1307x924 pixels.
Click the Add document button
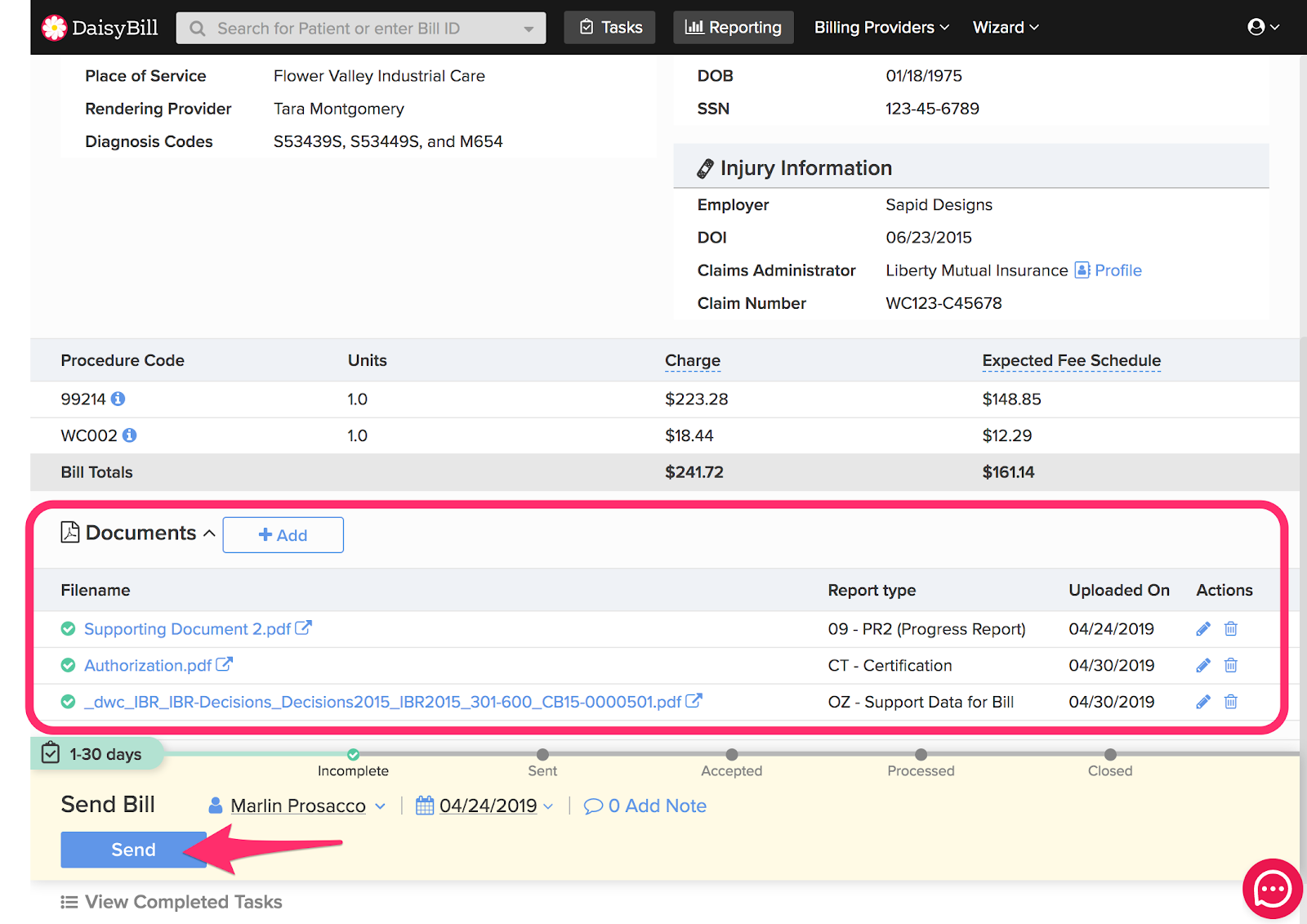[283, 535]
